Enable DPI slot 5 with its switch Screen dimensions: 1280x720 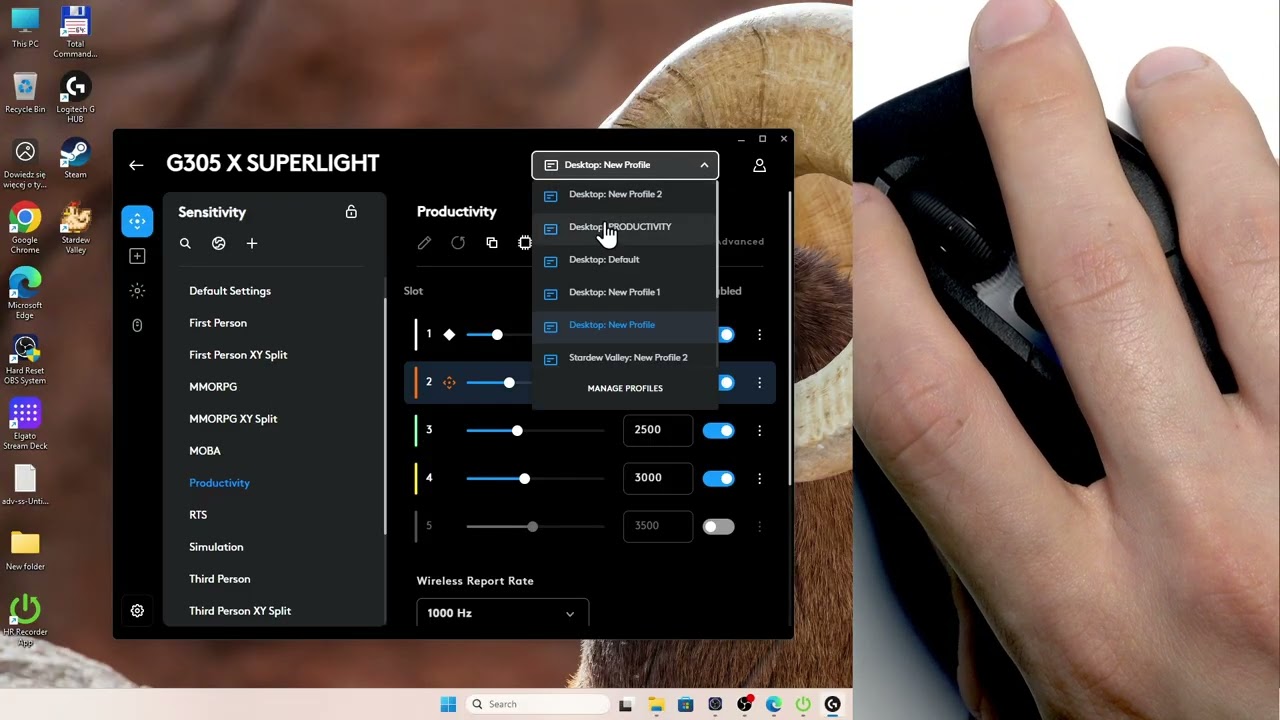(x=718, y=527)
